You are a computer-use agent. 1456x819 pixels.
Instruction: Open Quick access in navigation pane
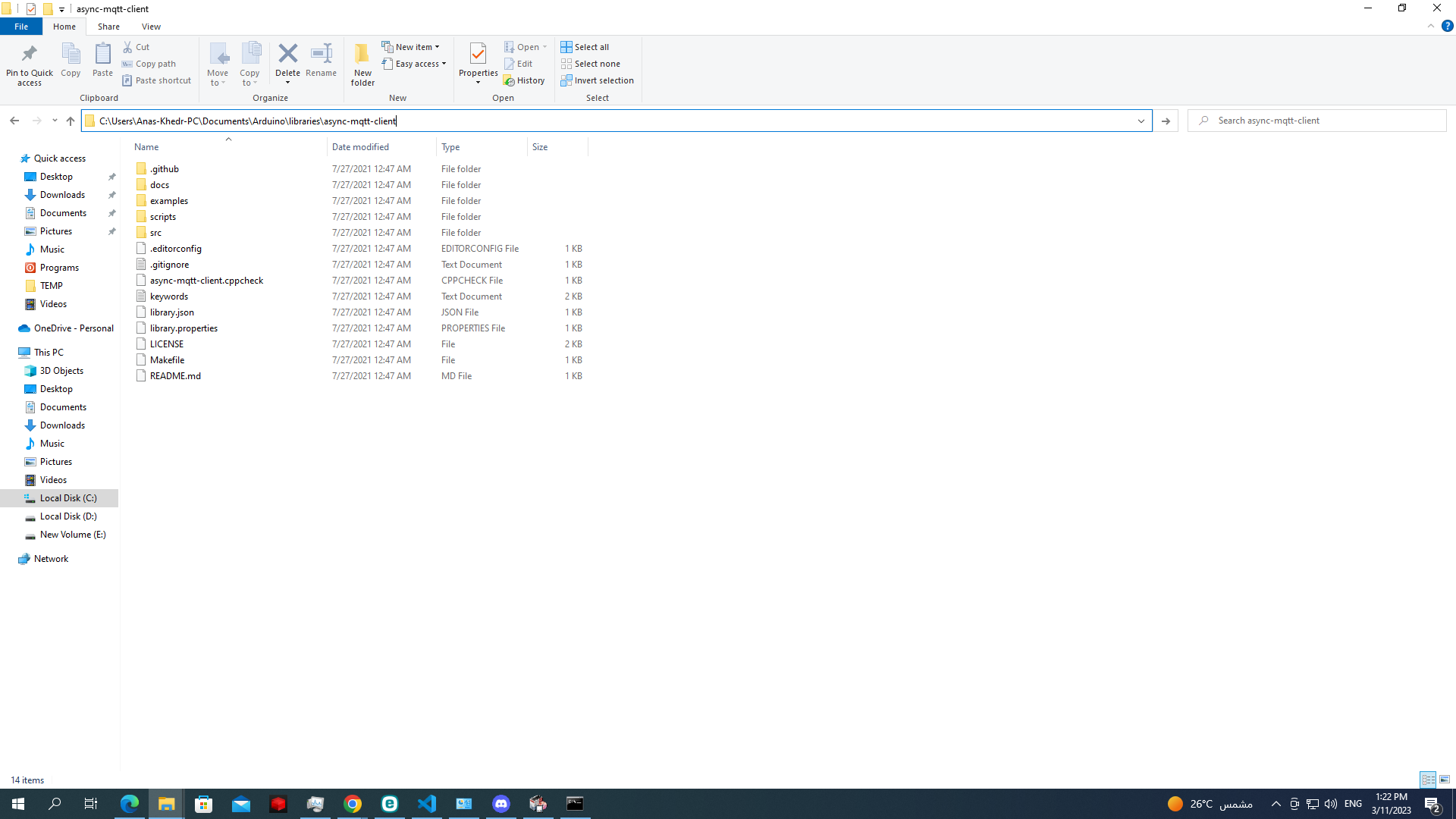[x=59, y=158]
